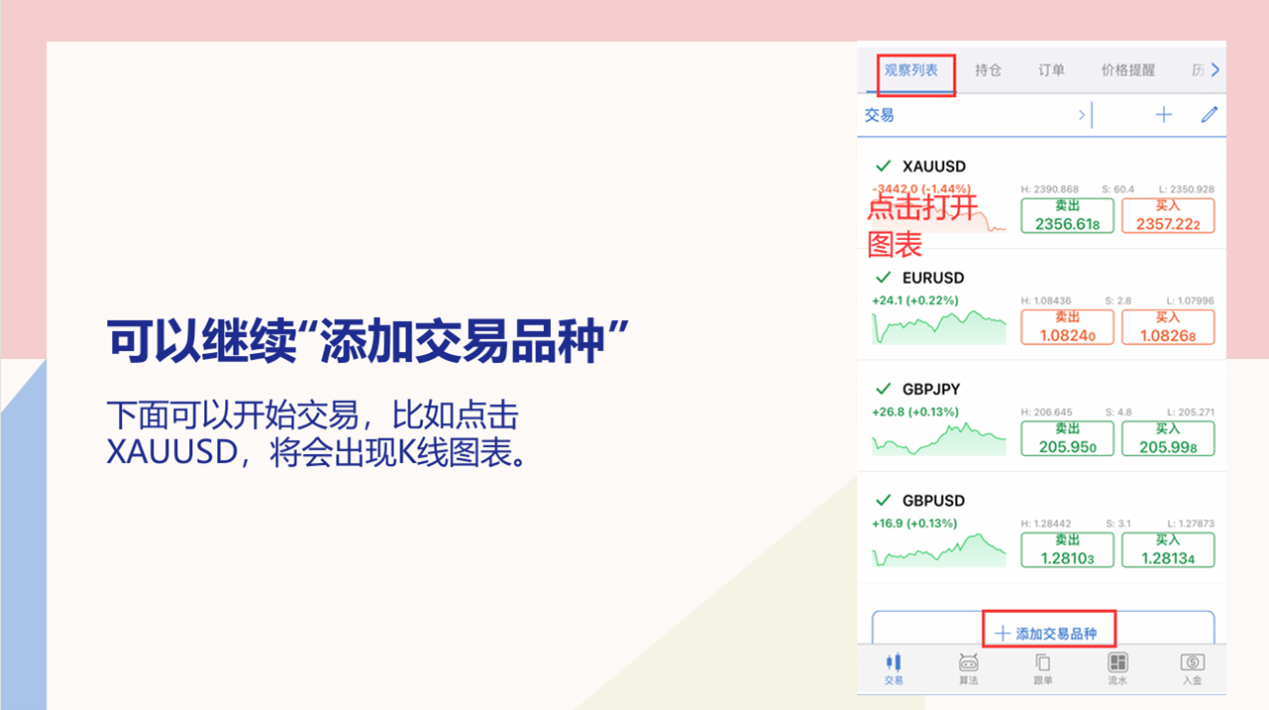
Task: Open the 交易 candlestick icon in bottom bar
Action: [x=894, y=663]
